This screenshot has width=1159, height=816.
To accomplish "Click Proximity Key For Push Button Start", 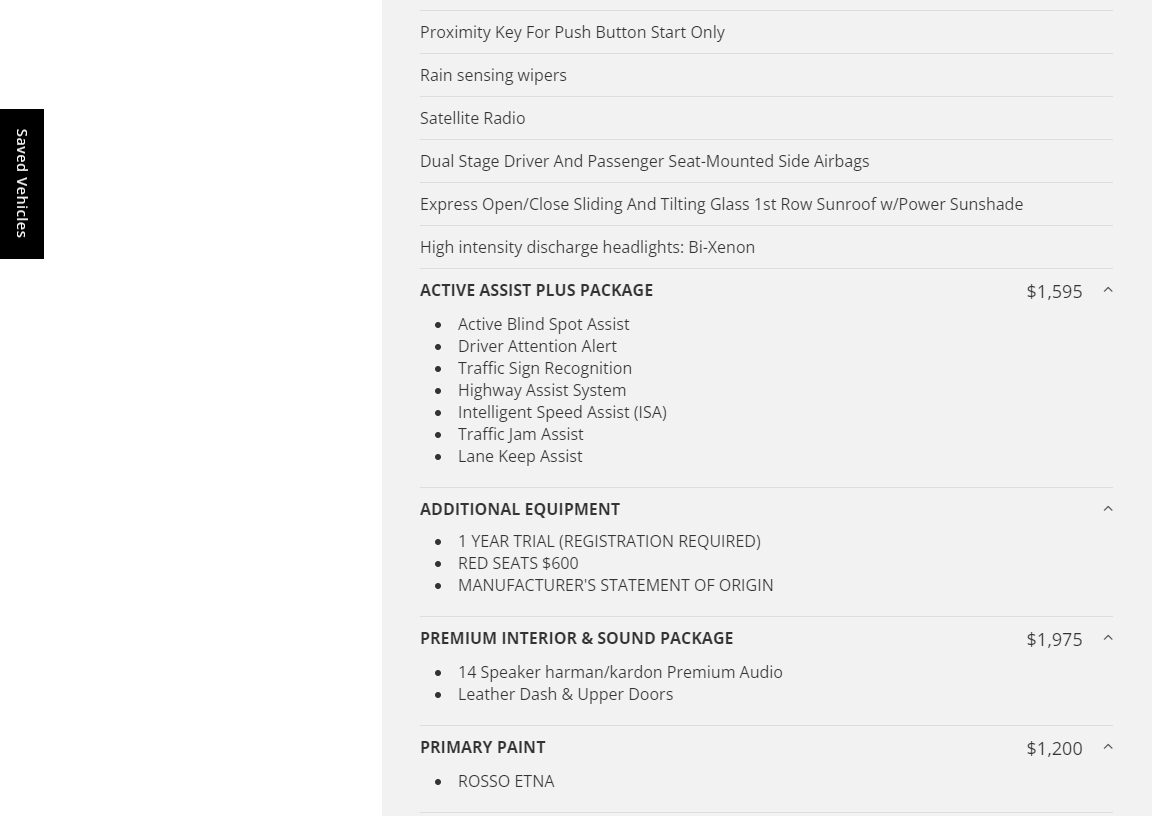I will (x=572, y=32).
